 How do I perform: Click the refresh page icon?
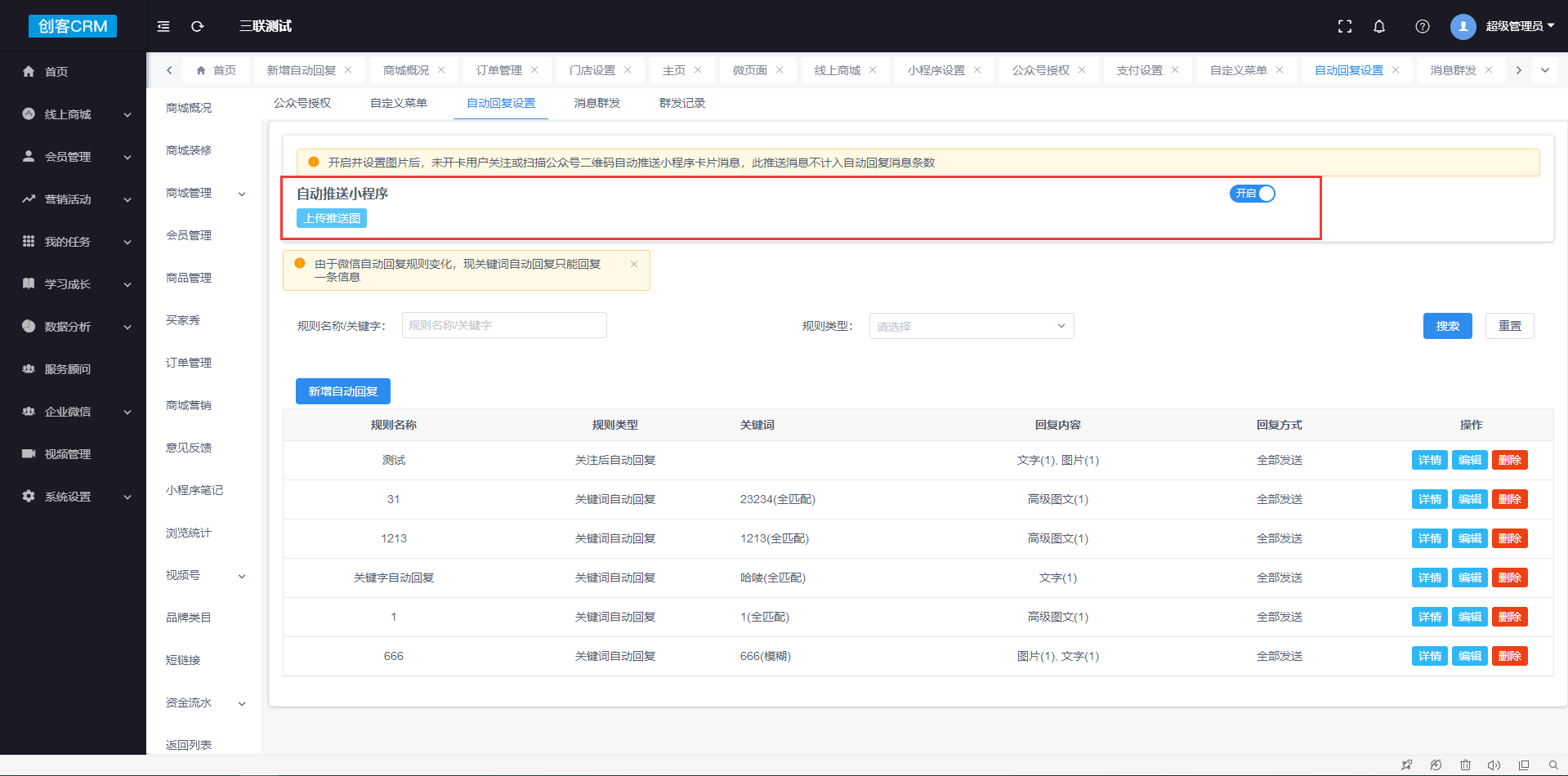point(197,26)
